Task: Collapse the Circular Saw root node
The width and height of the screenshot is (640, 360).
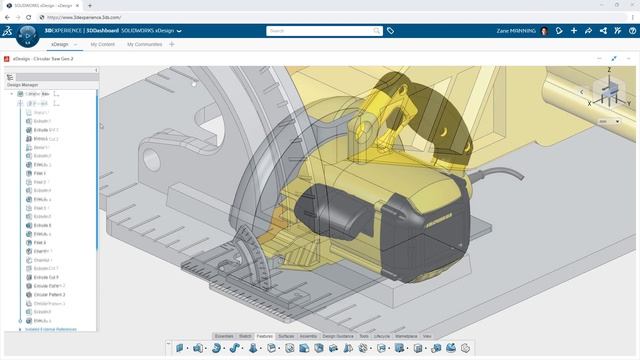Action: click(11, 94)
